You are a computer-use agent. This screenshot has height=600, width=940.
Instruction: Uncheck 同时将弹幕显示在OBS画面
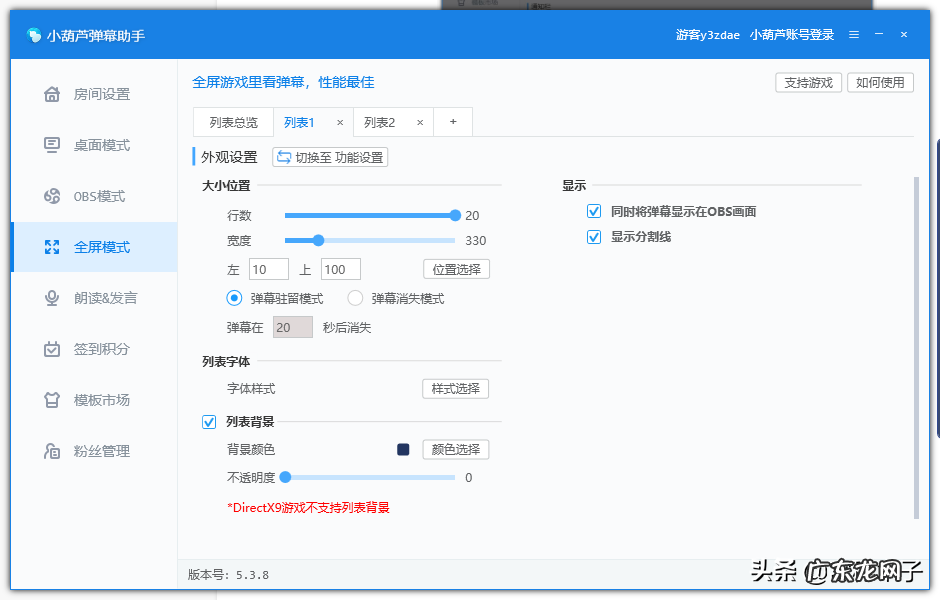tap(593, 210)
